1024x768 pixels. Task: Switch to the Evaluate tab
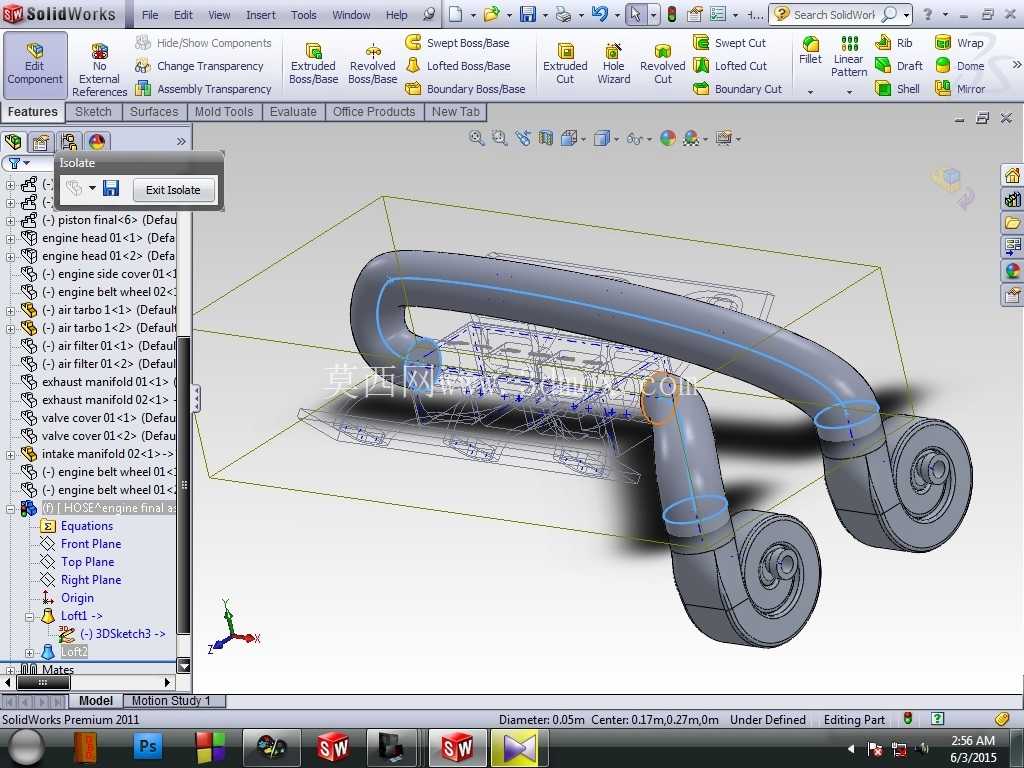coord(293,112)
